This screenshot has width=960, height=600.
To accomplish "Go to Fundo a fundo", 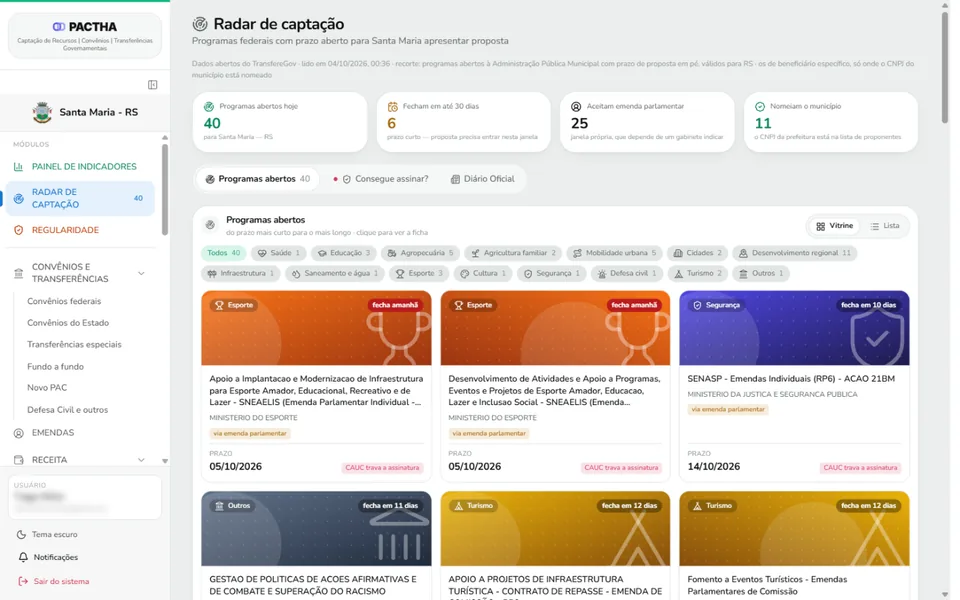I will coord(55,367).
